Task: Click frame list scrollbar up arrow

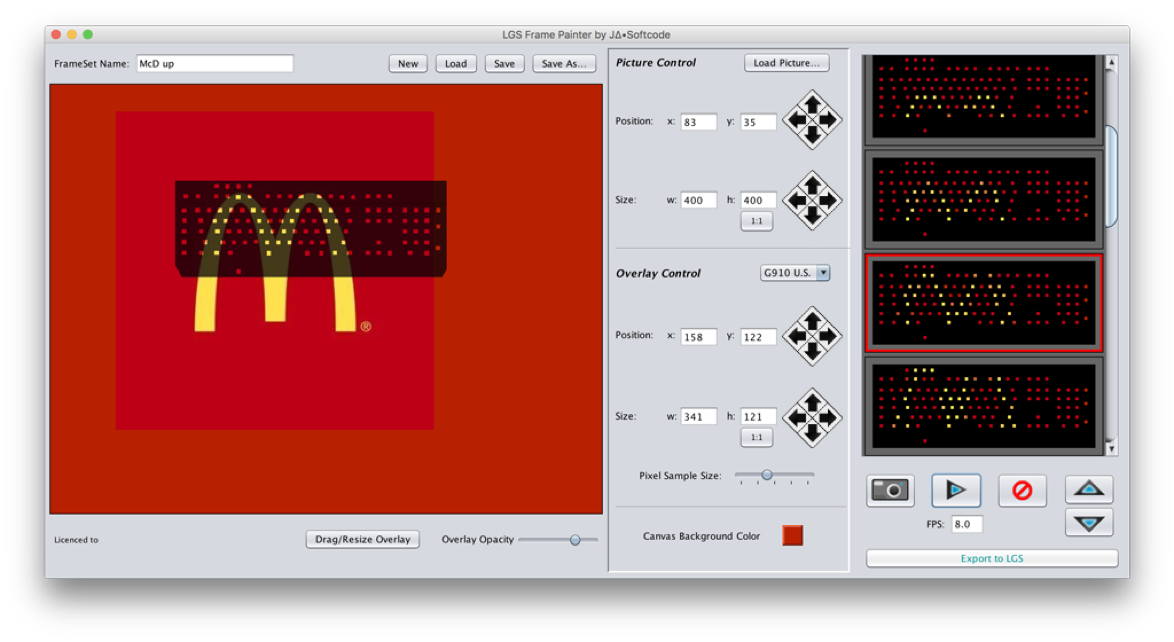Action: pos(1111,63)
